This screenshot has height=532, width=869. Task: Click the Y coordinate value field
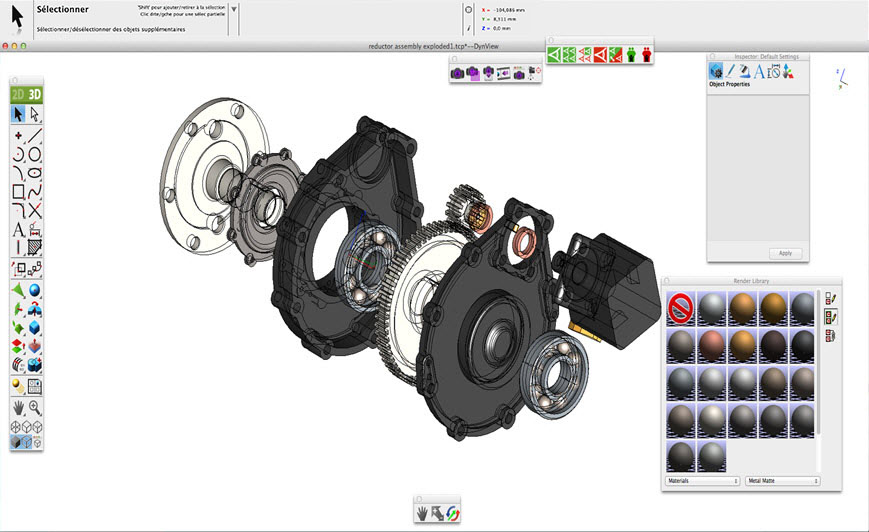505,19
